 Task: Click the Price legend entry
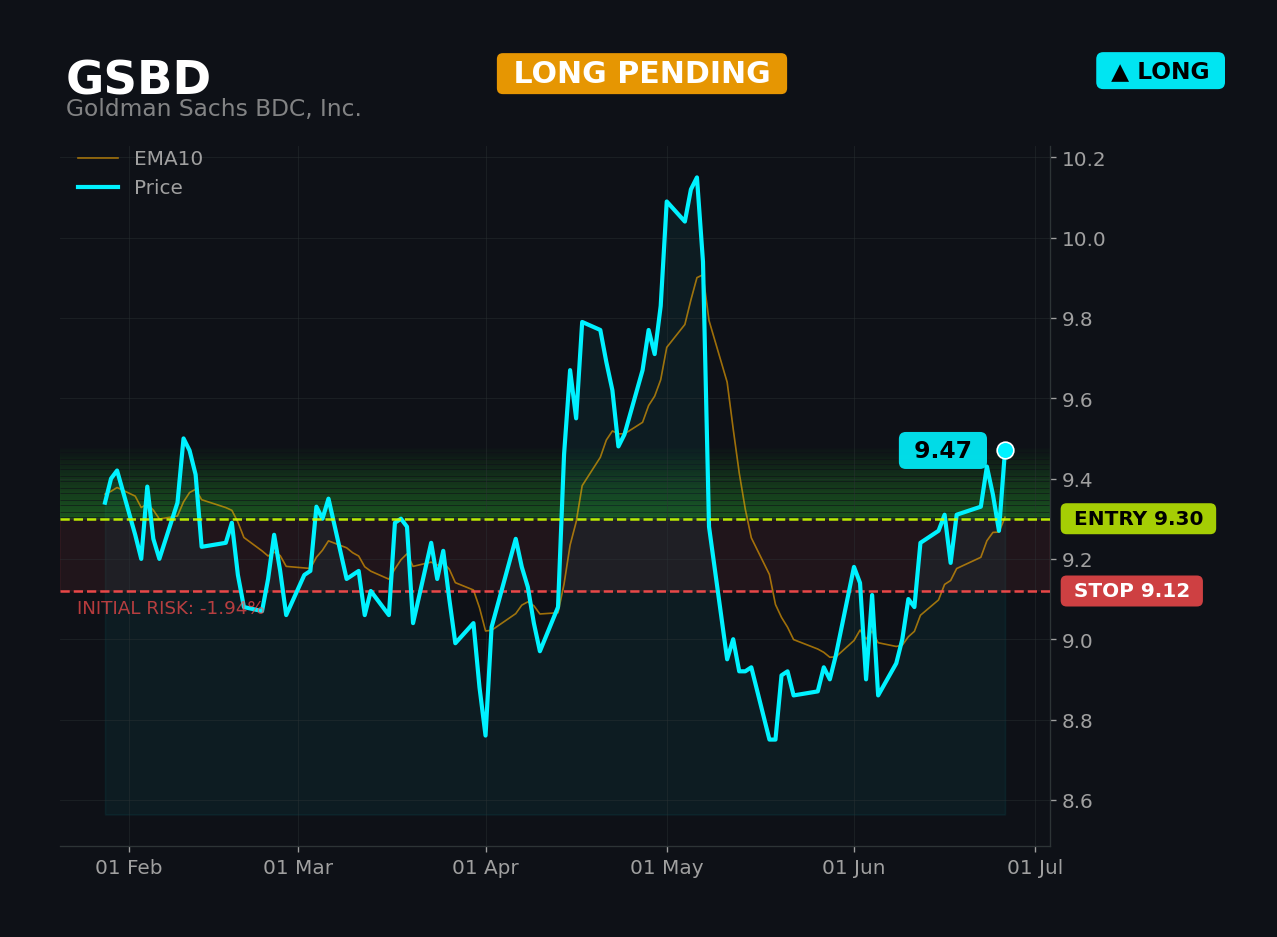click(x=130, y=188)
